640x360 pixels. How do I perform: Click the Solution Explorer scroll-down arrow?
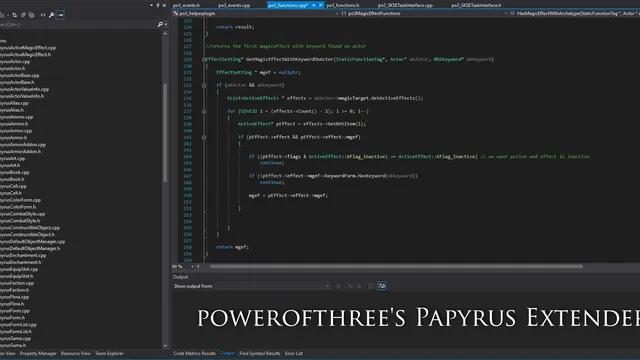165,346
